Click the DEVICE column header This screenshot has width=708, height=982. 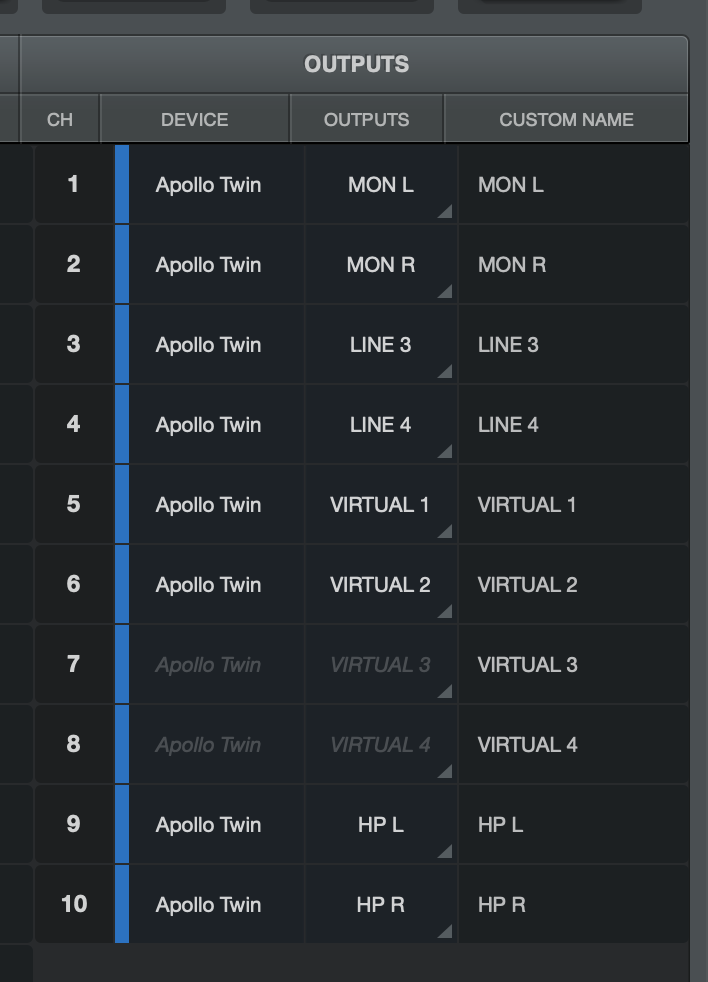(x=195, y=119)
